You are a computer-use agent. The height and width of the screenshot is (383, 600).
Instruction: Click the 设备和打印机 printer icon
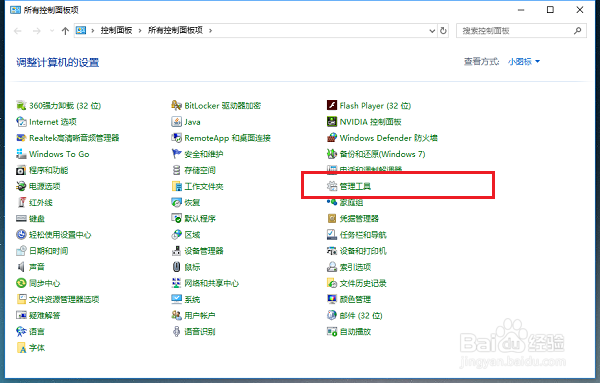pos(332,251)
